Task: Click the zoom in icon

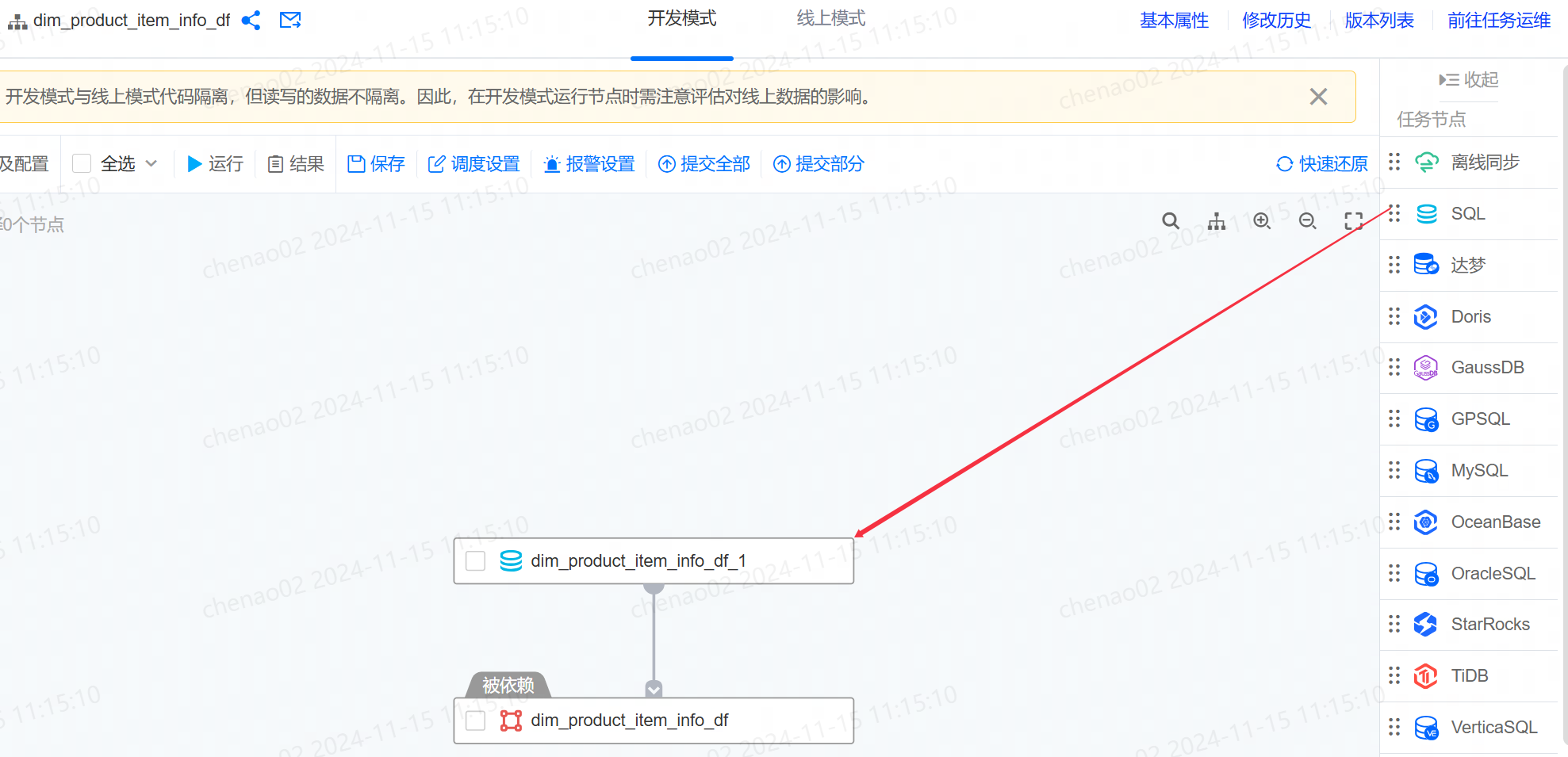Action: point(1262,221)
